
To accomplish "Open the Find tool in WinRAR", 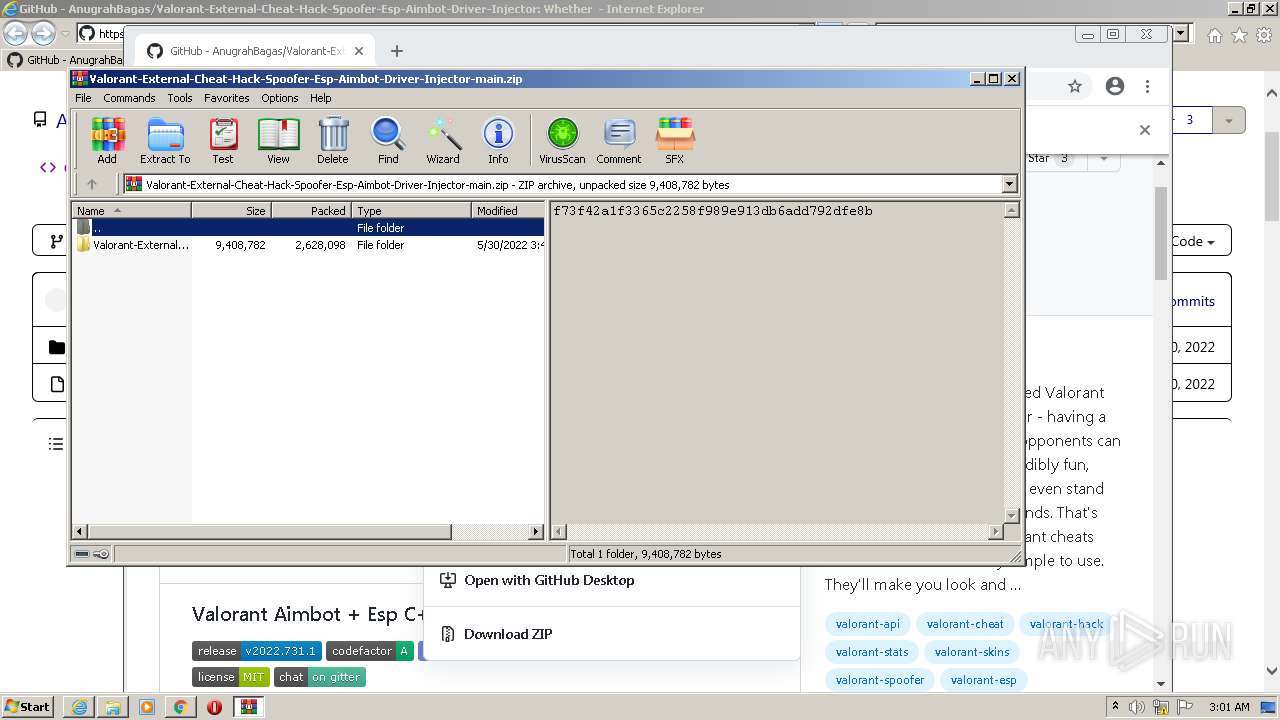I will click(388, 140).
